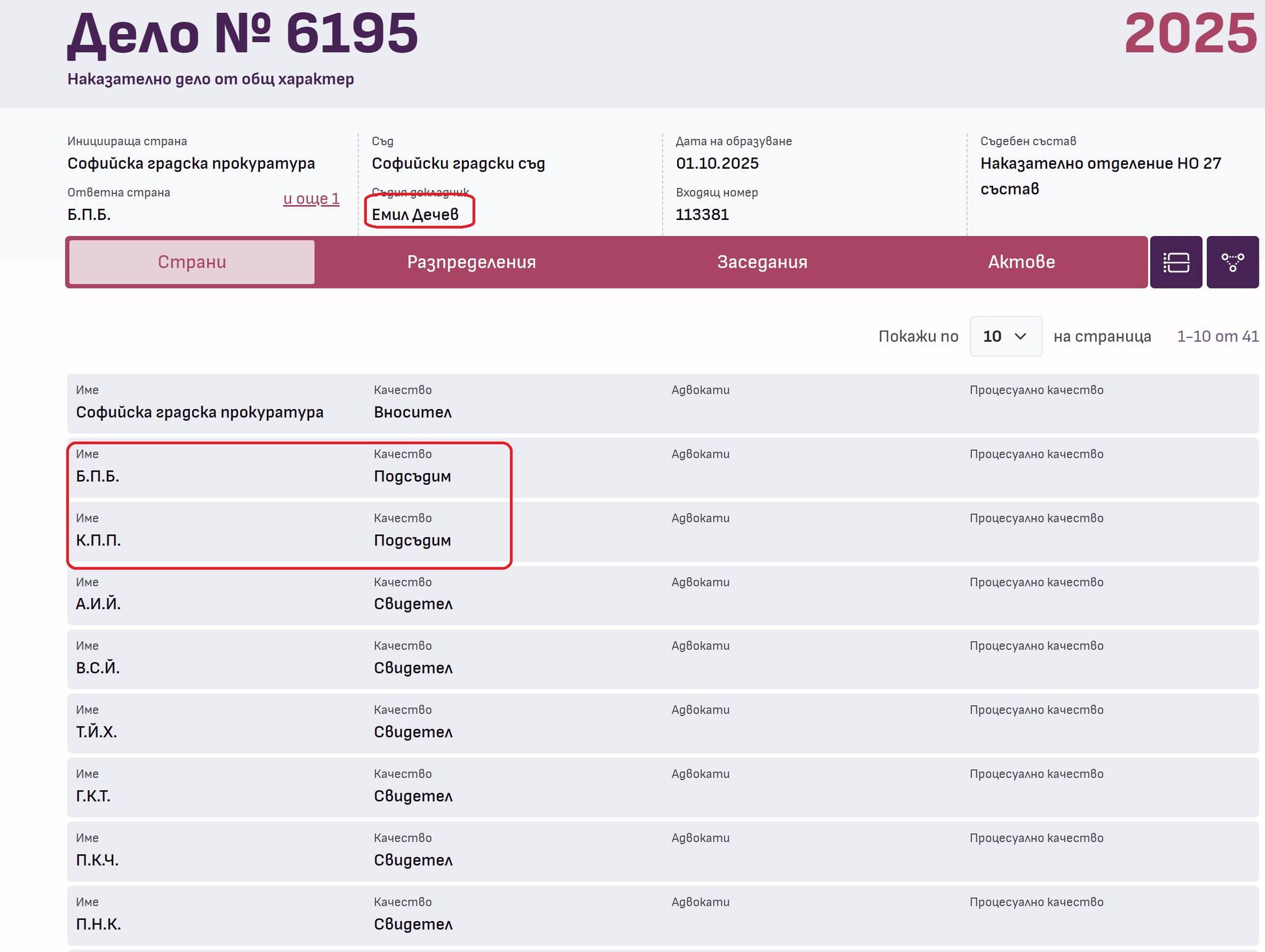
Task: Click the К.П.П. defendant row
Action: pyautogui.click(x=98, y=541)
